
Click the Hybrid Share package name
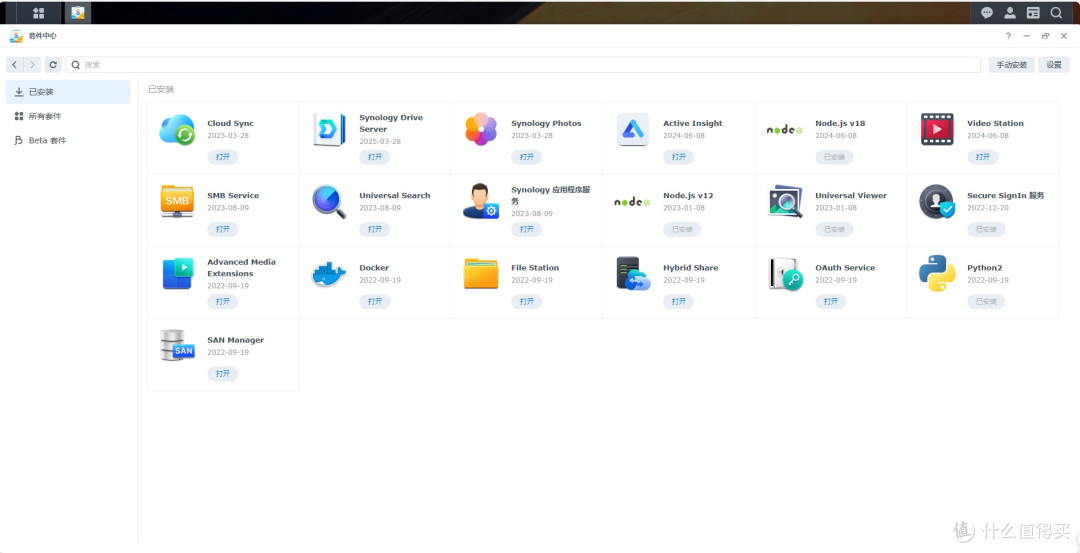(x=690, y=268)
